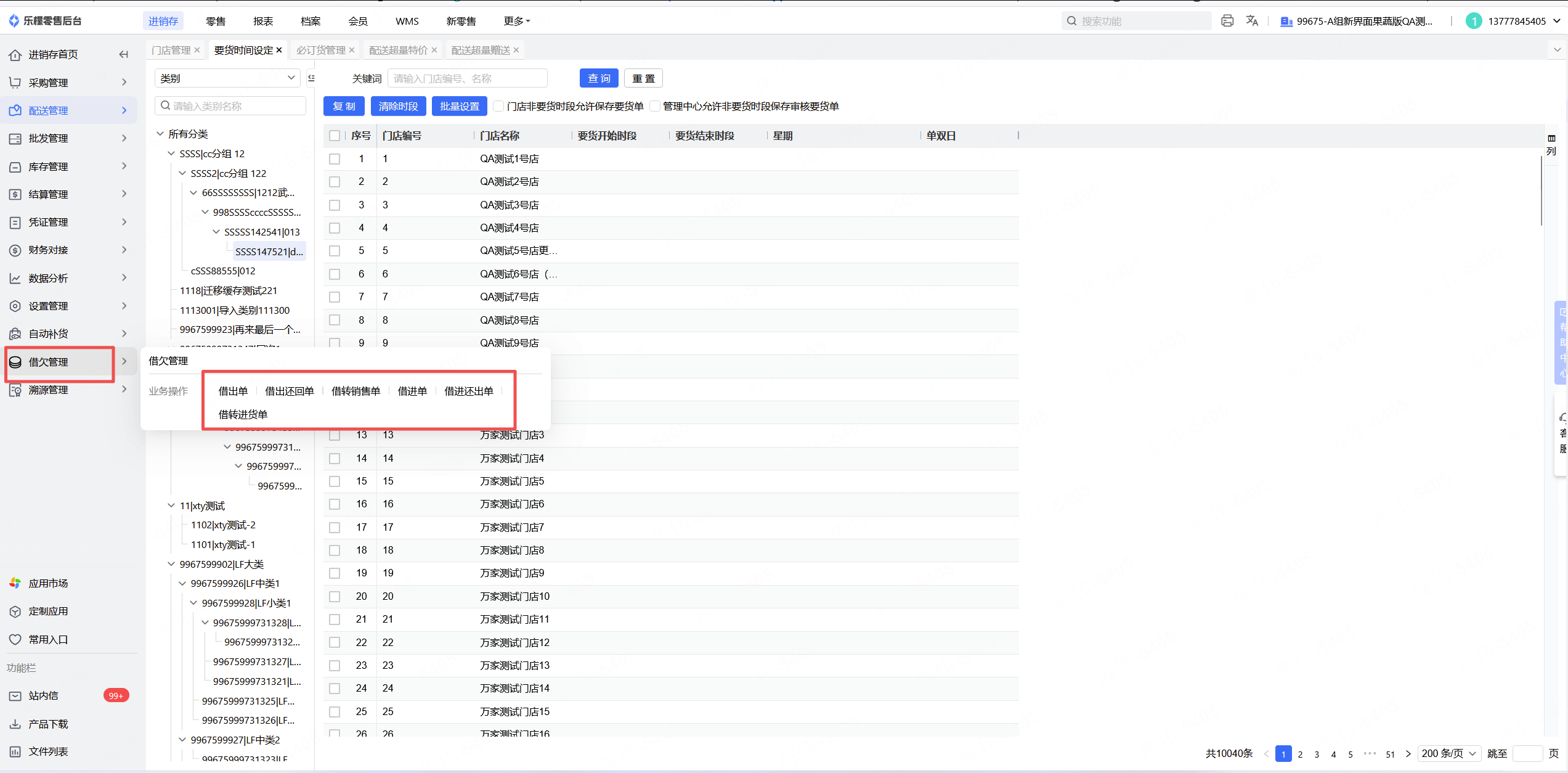1568x773 pixels.
Task: Click the 产品下载 download icon
Action: 15,724
